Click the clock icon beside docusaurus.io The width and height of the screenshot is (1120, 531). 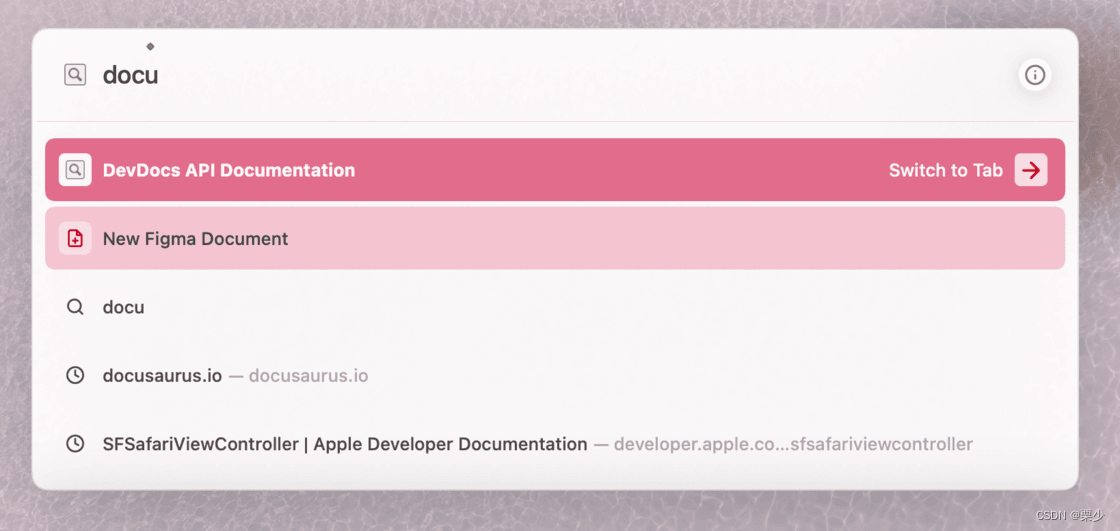click(75, 375)
